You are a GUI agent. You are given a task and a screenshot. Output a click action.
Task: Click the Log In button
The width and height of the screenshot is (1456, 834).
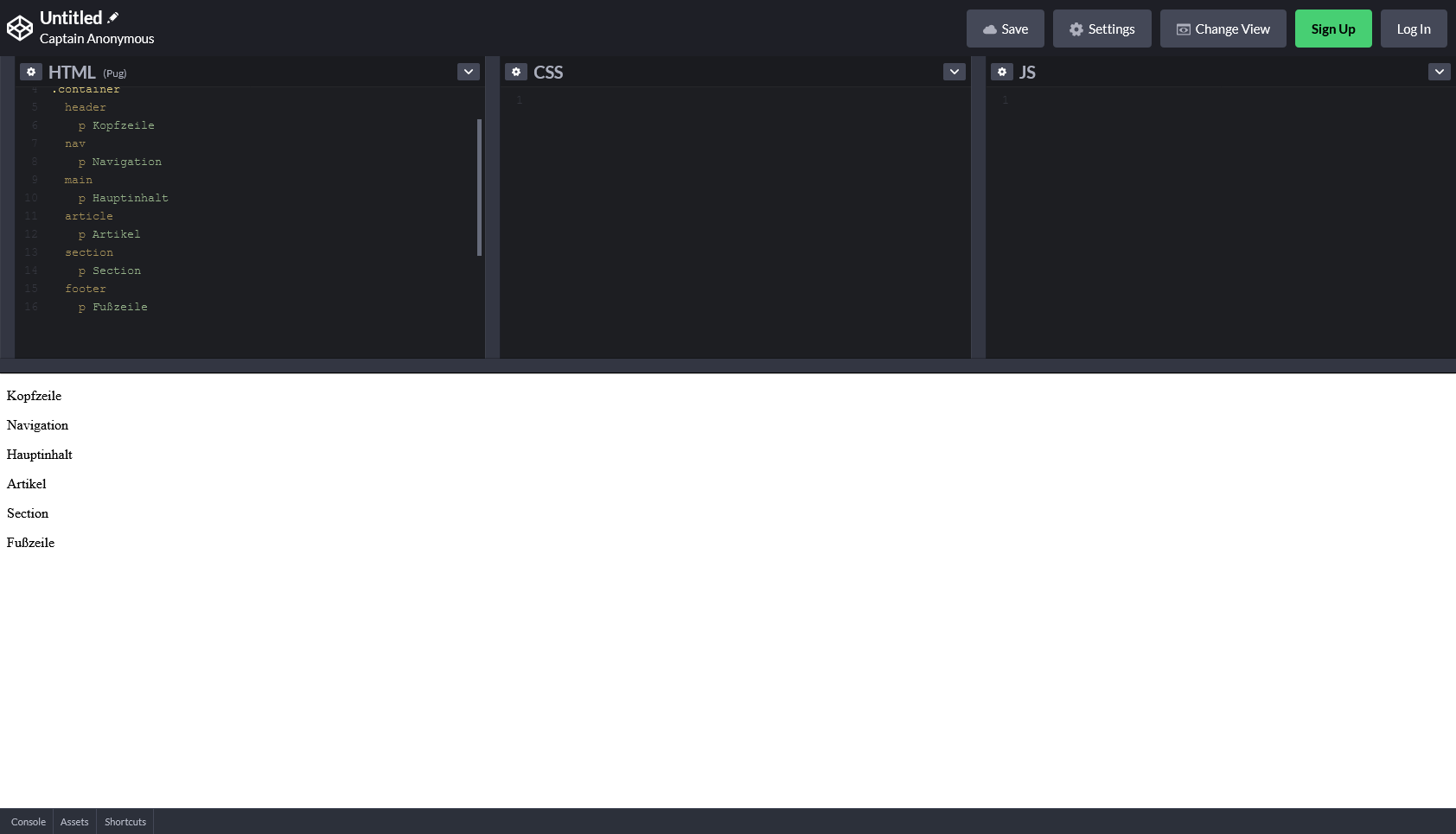[x=1413, y=29]
